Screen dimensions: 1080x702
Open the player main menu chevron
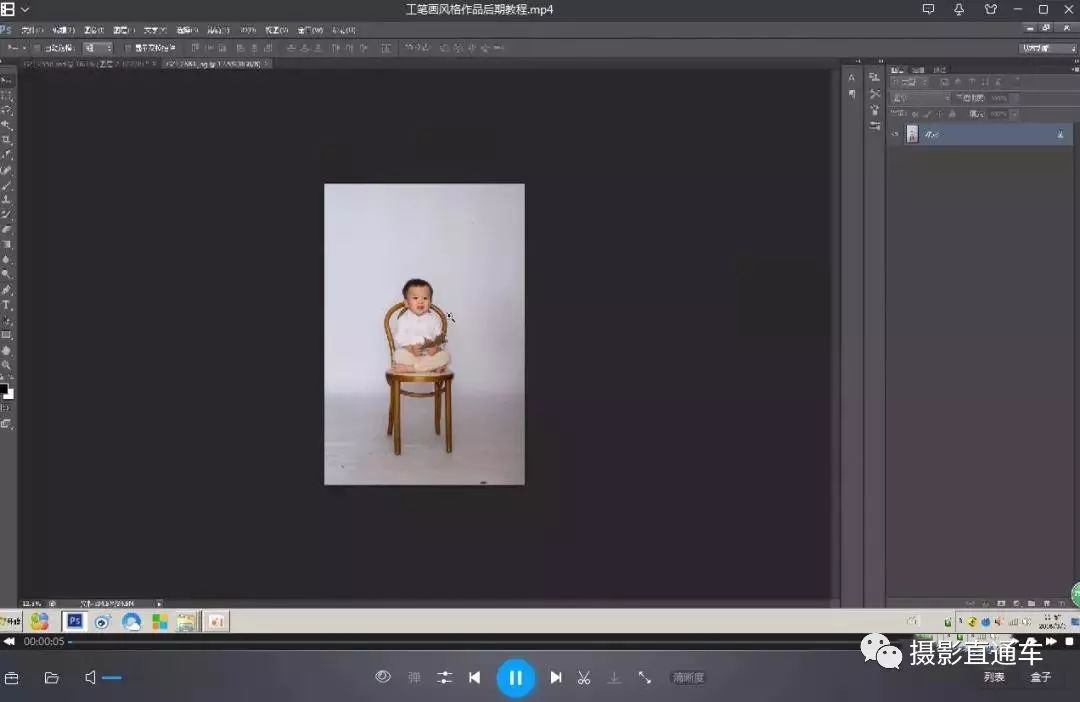point(25,10)
